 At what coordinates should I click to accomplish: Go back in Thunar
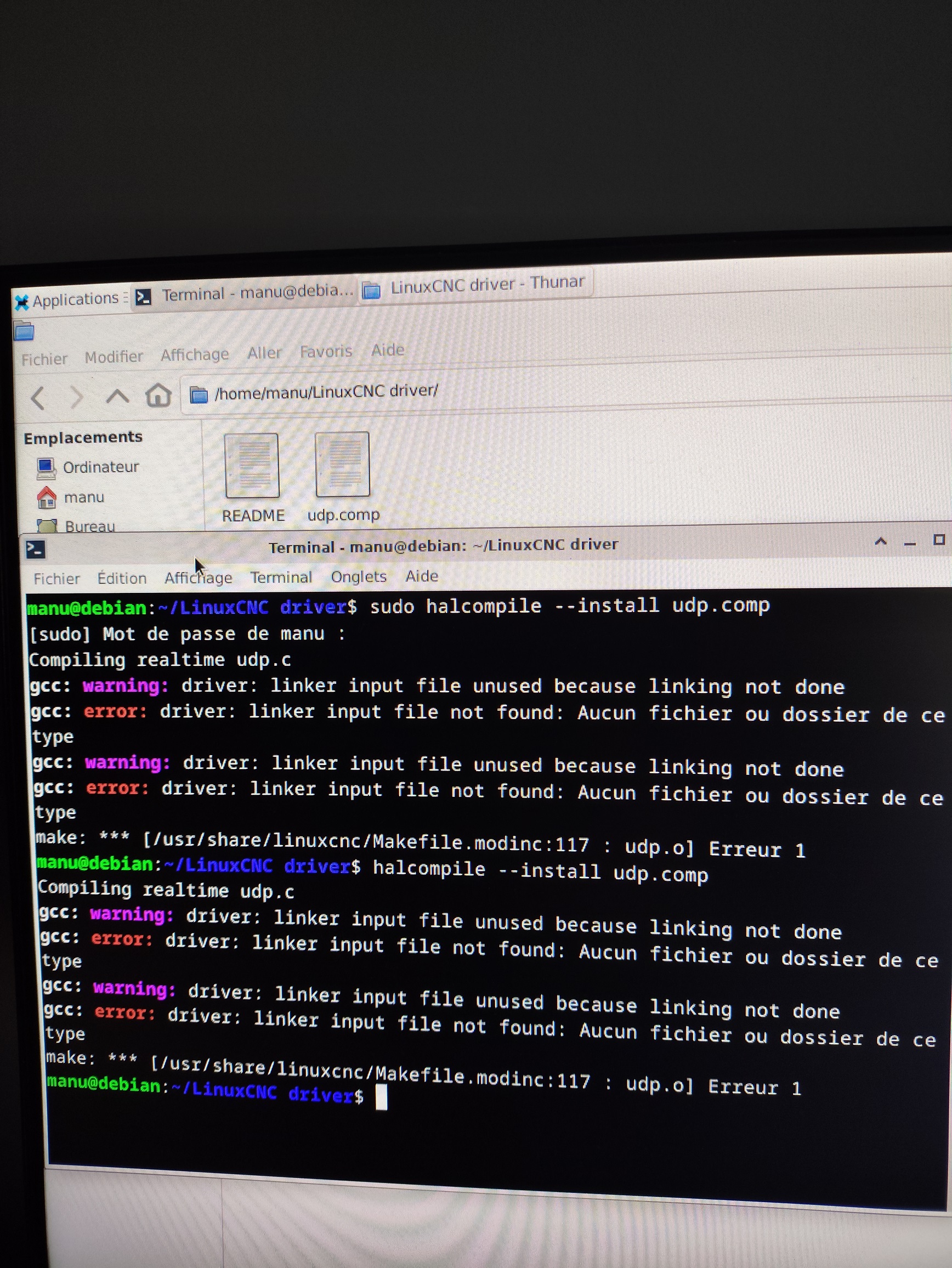point(38,398)
